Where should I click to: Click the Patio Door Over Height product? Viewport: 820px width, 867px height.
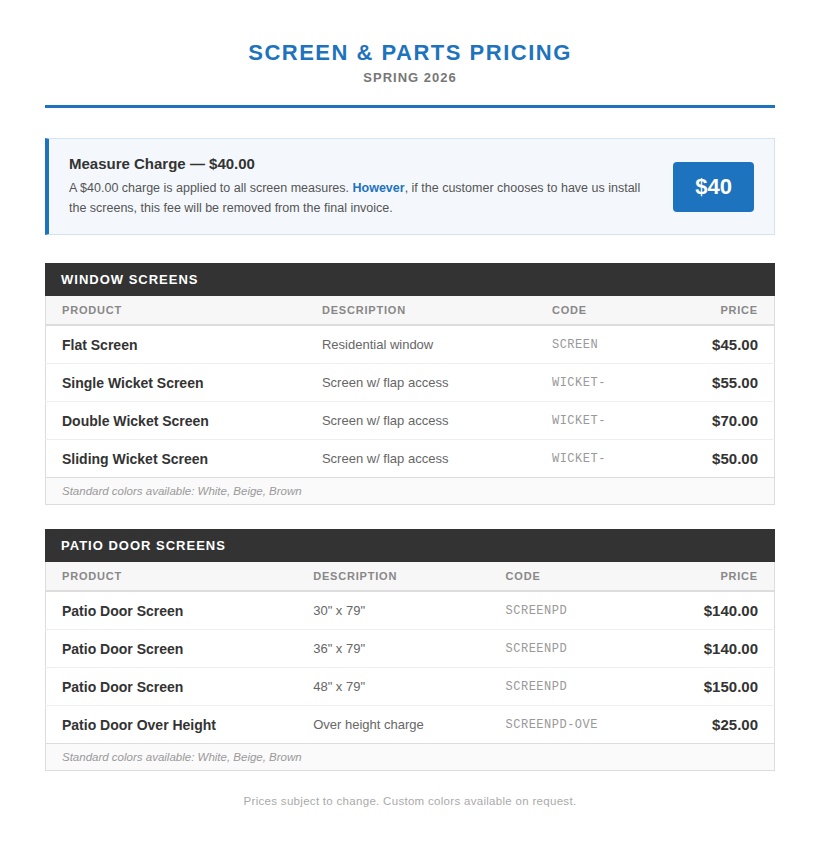tap(139, 725)
